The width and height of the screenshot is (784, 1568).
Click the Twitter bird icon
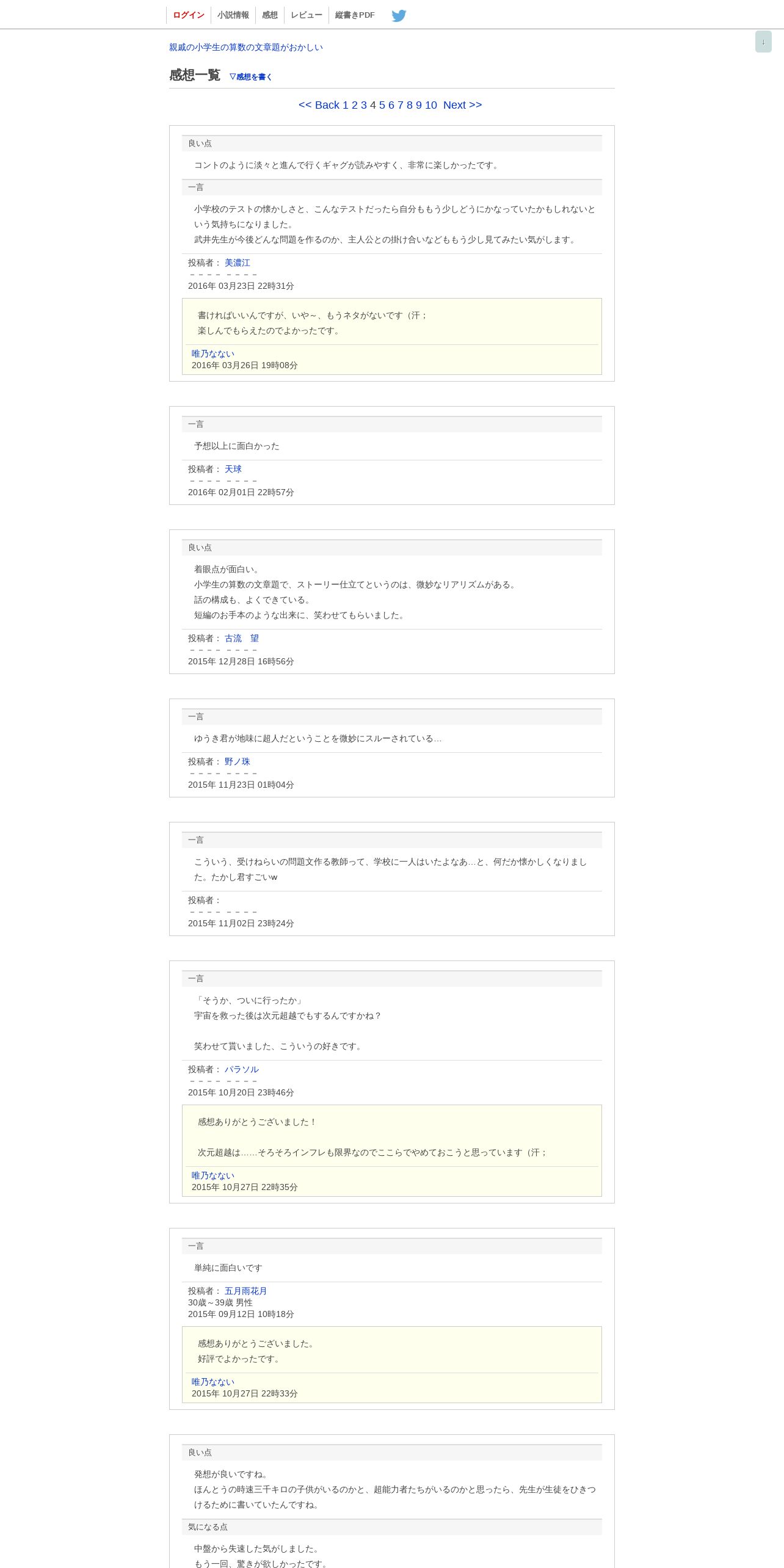click(x=399, y=15)
